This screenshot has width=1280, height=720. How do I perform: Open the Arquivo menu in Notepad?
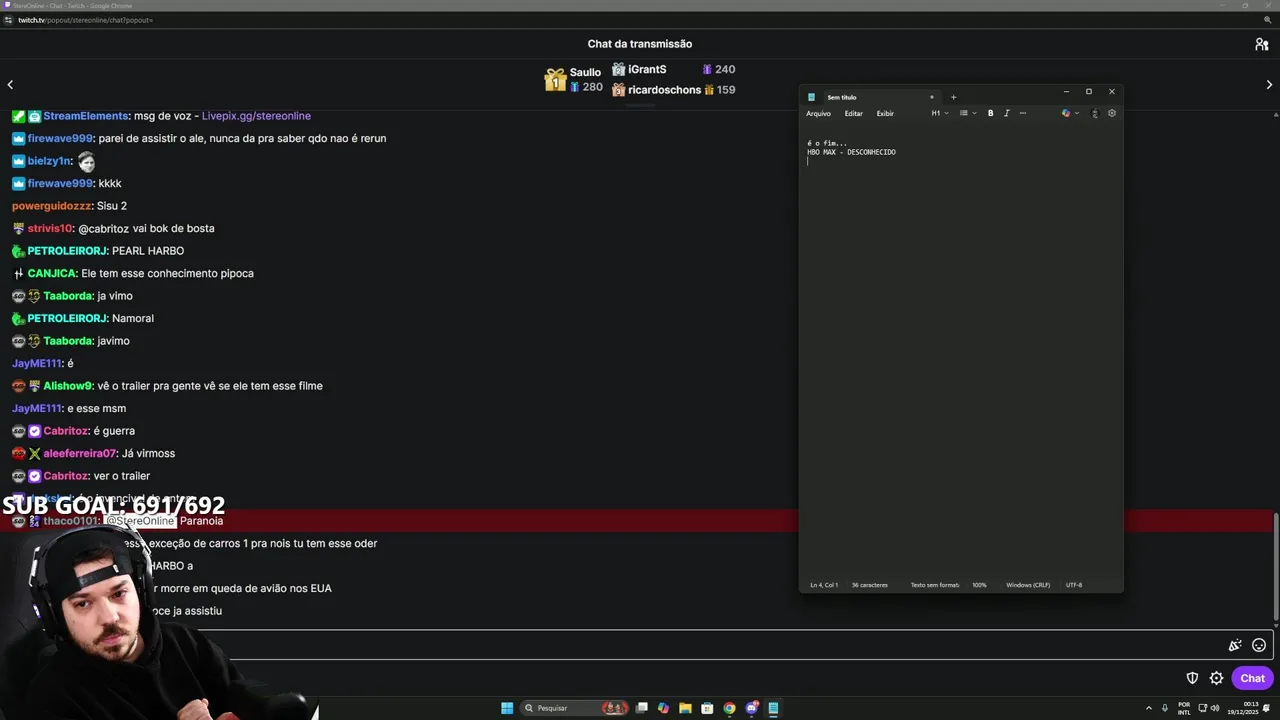818,113
